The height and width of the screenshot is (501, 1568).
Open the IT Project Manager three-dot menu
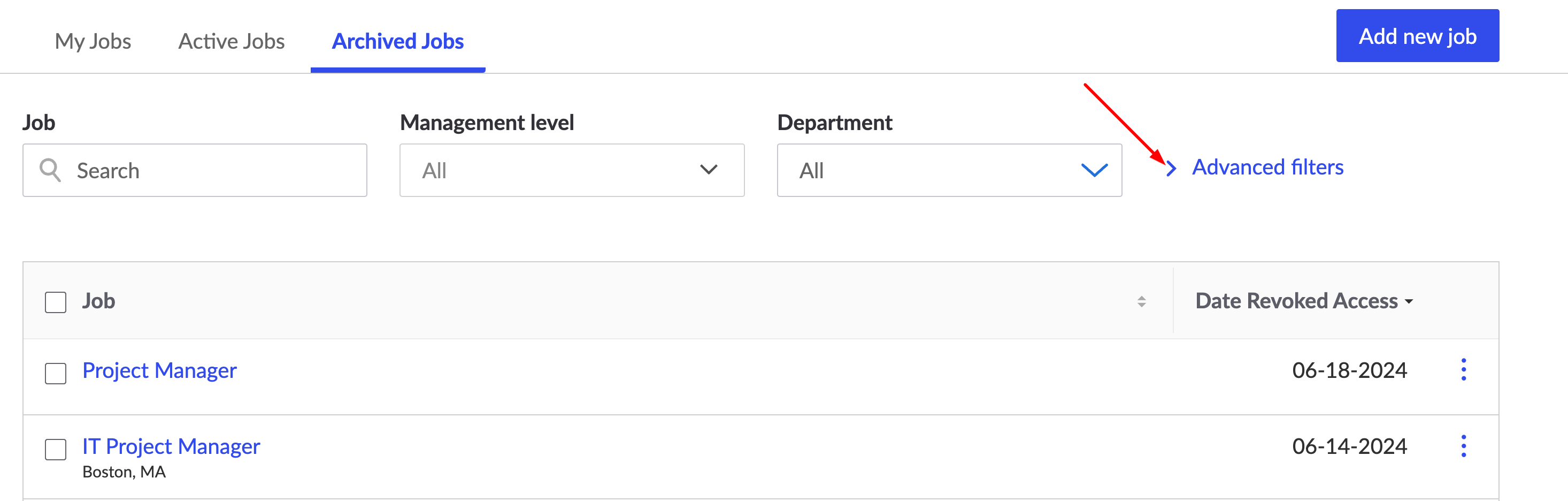tap(1463, 446)
